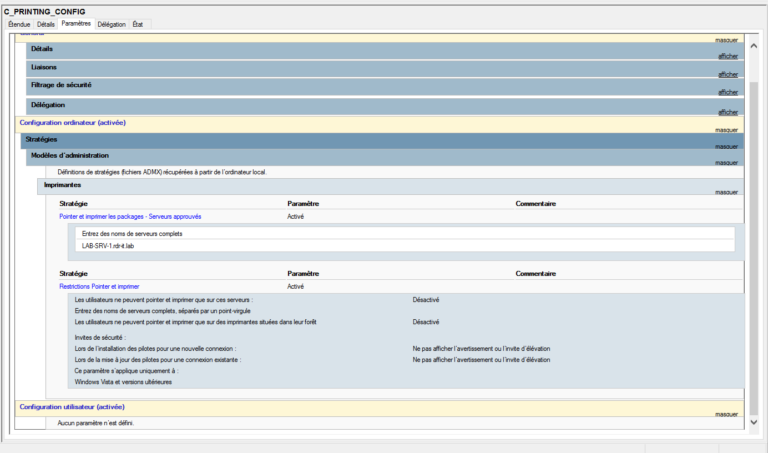Click the Configuration ordinateur (activée) heading
The image size is (768, 453).
(72, 122)
